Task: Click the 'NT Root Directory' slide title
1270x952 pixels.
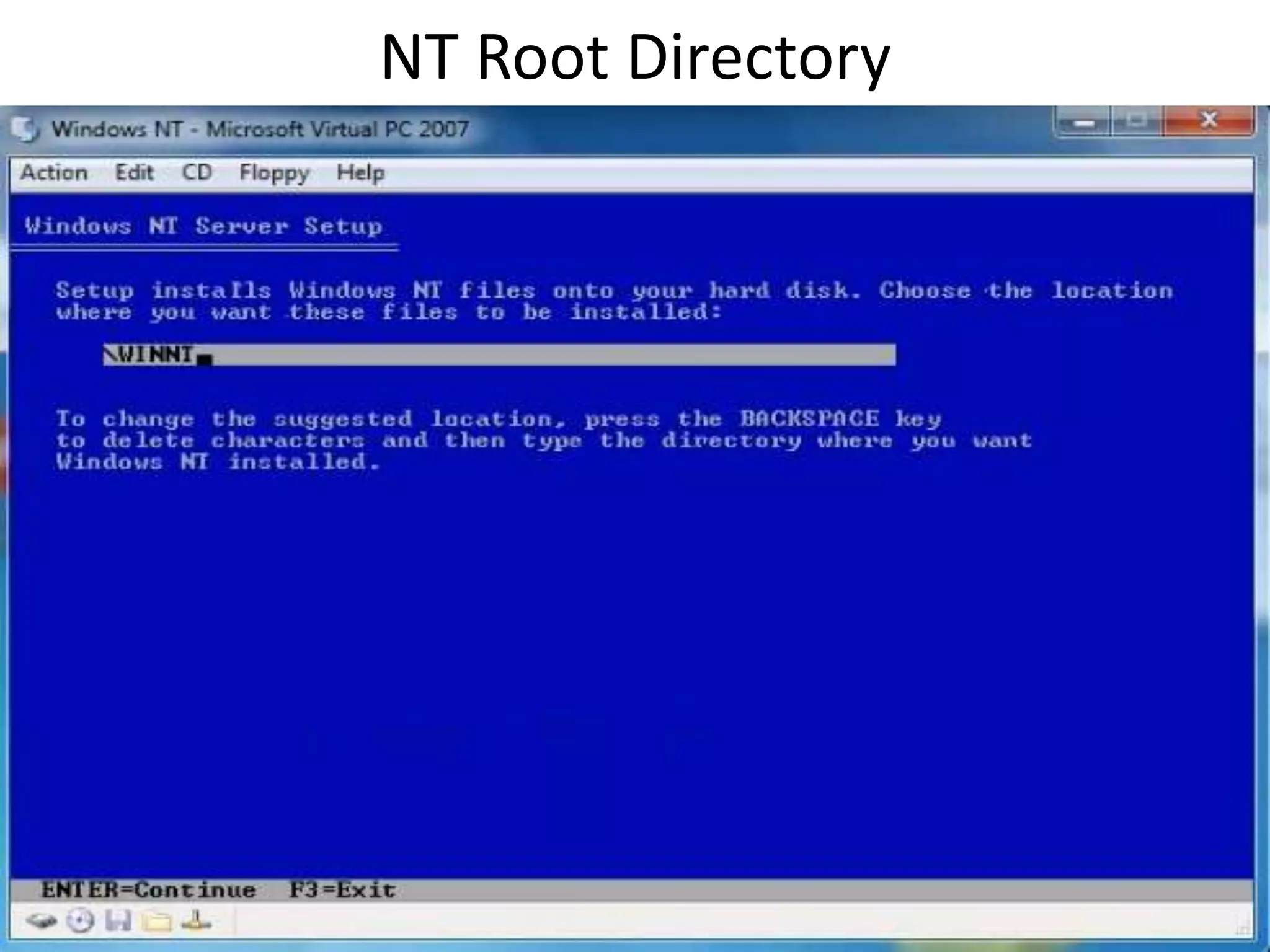Action: pos(635,57)
